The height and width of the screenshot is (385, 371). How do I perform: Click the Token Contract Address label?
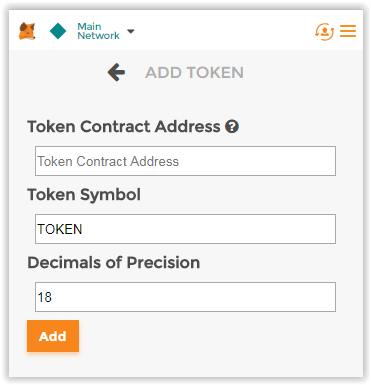click(x=124, y=127)
